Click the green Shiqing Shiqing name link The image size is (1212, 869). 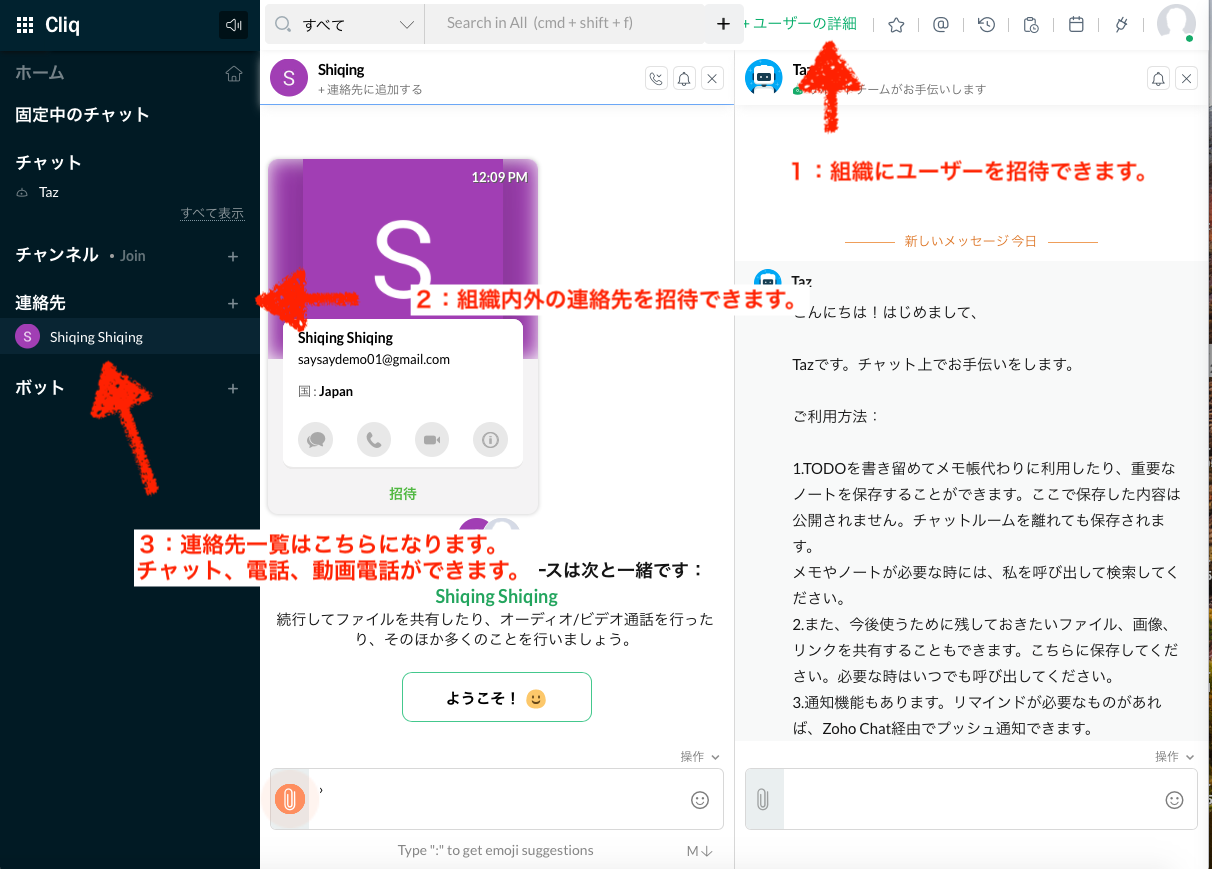coord(496,597)
